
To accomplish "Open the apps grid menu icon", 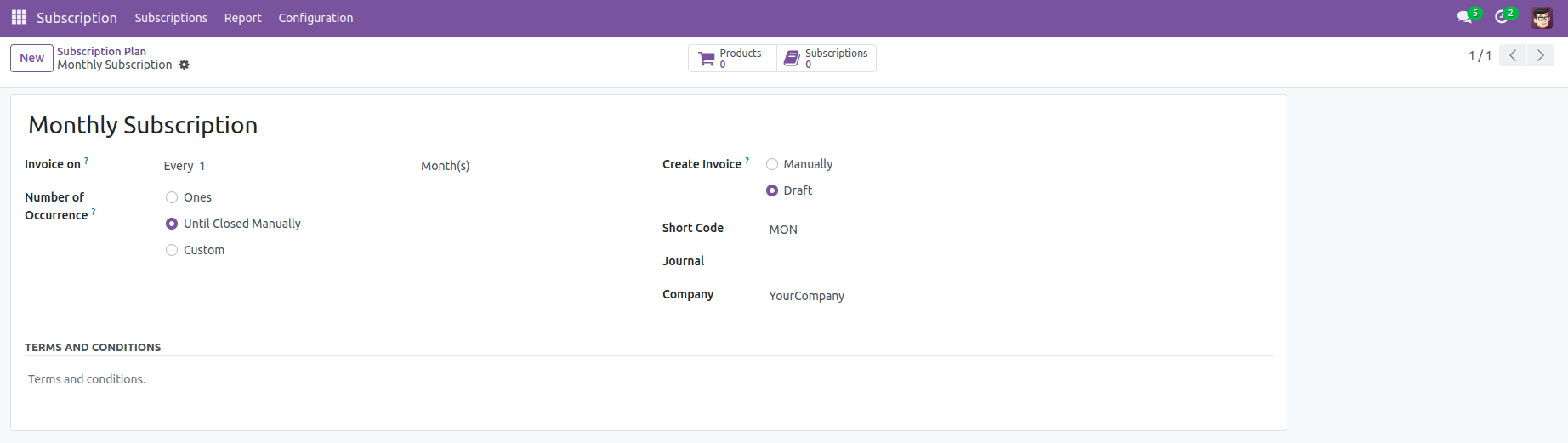I will pyautogui.click(x=19, y=17).
